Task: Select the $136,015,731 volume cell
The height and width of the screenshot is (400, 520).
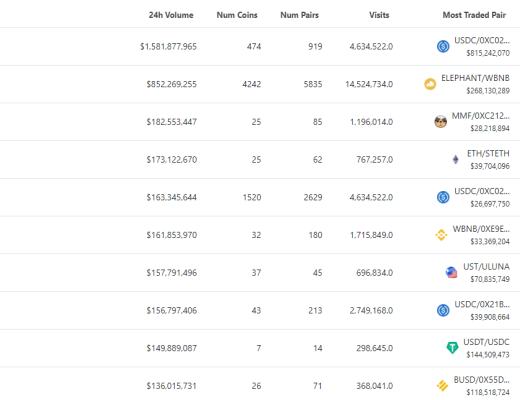Action: (x=172, y=385)
